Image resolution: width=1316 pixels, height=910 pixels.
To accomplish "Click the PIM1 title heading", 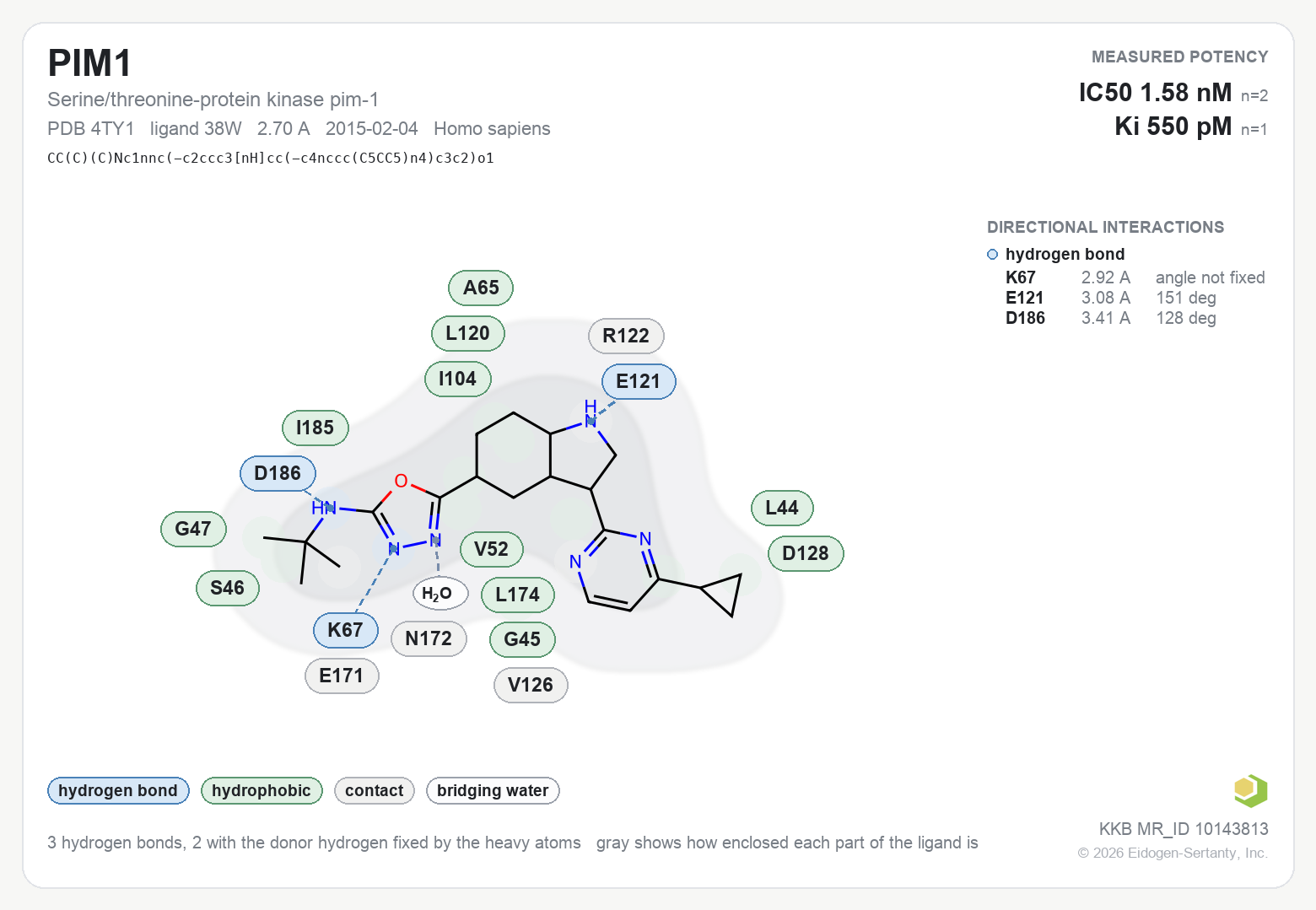I will (x=89, y=63).
